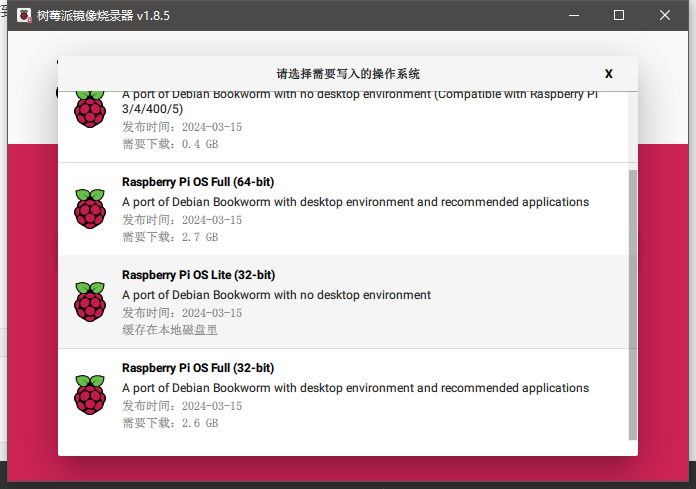The image size is (696, 489).
Task: Click the no desktop environment description of Lite 32-bit
Action: pos(277,295)
